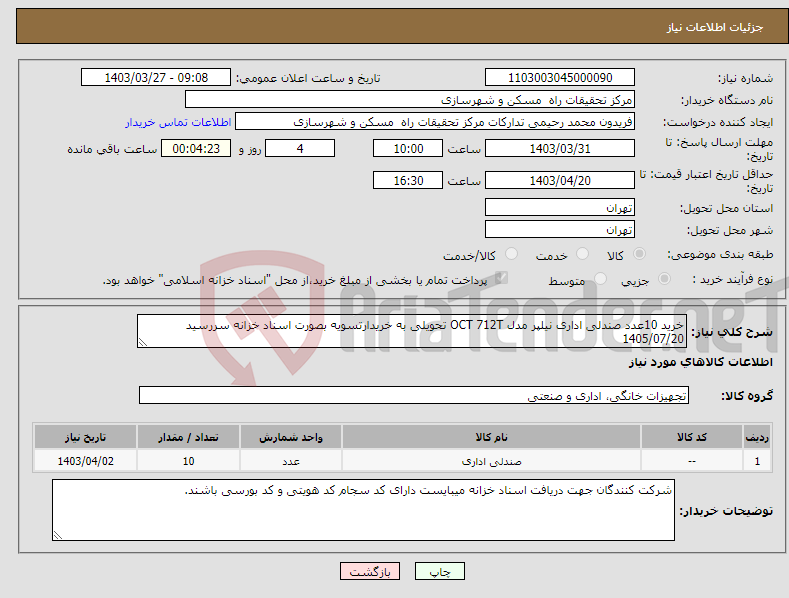Click the buyer notes text area
Image resolution: width=789 pixels, height=598 pixels.
[x=363, y=510]
